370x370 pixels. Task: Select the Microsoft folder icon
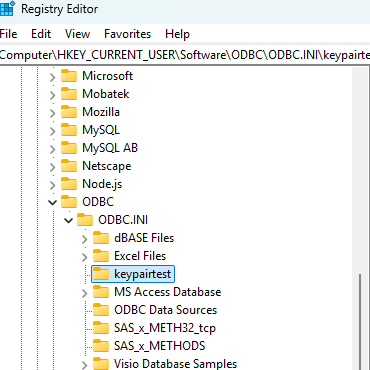click(x=69, y=76)
